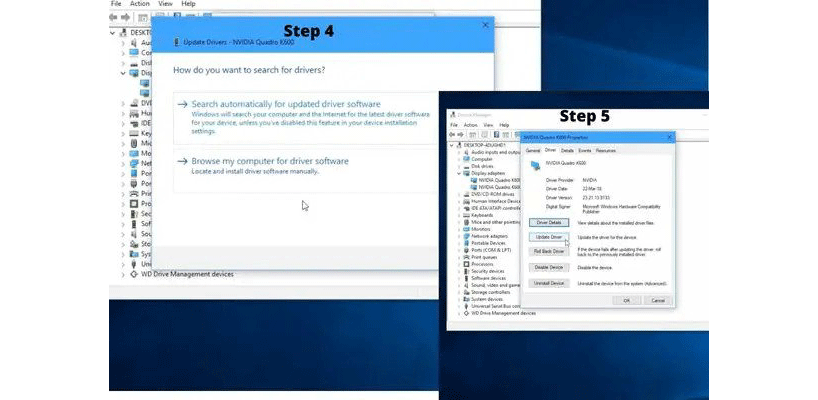This screenshot has width=818, height=400.
Task: Switch to Details tab in Properties dialog
Action: click(567, 150)
